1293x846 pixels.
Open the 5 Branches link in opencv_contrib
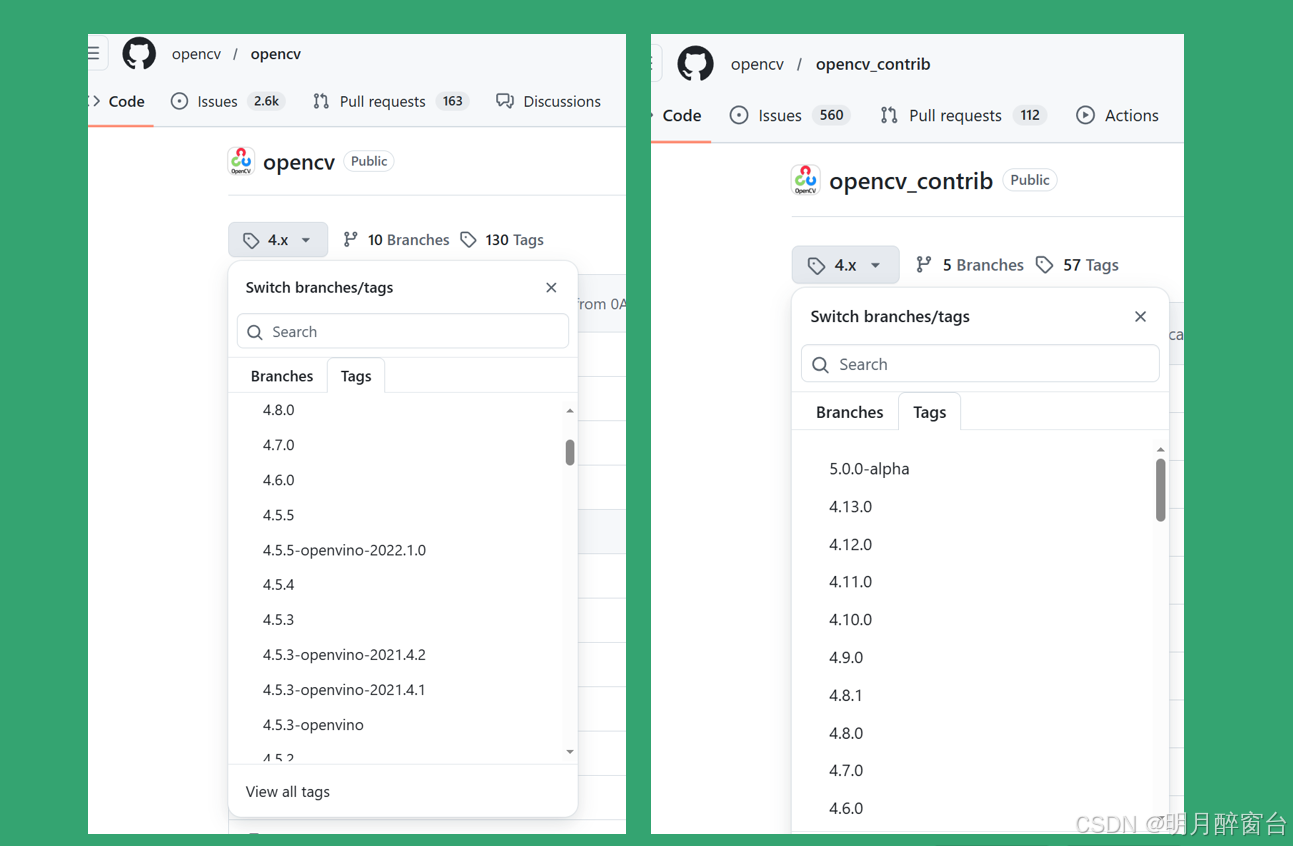970,265
